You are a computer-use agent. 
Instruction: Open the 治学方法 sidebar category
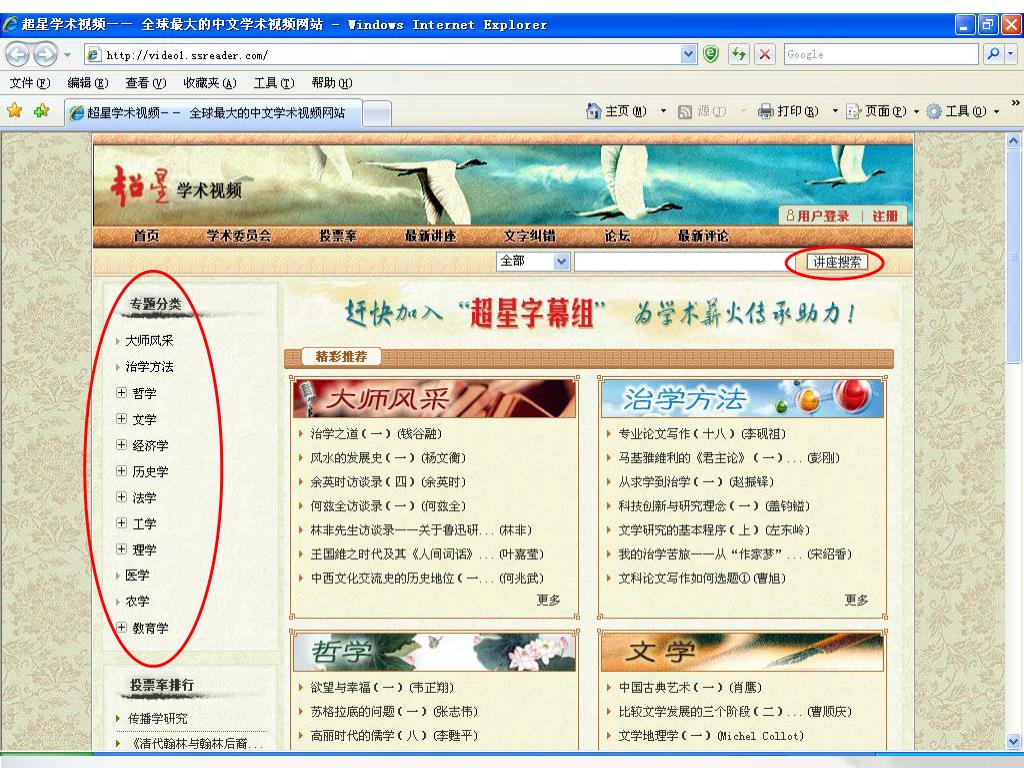tap(150, 366)
